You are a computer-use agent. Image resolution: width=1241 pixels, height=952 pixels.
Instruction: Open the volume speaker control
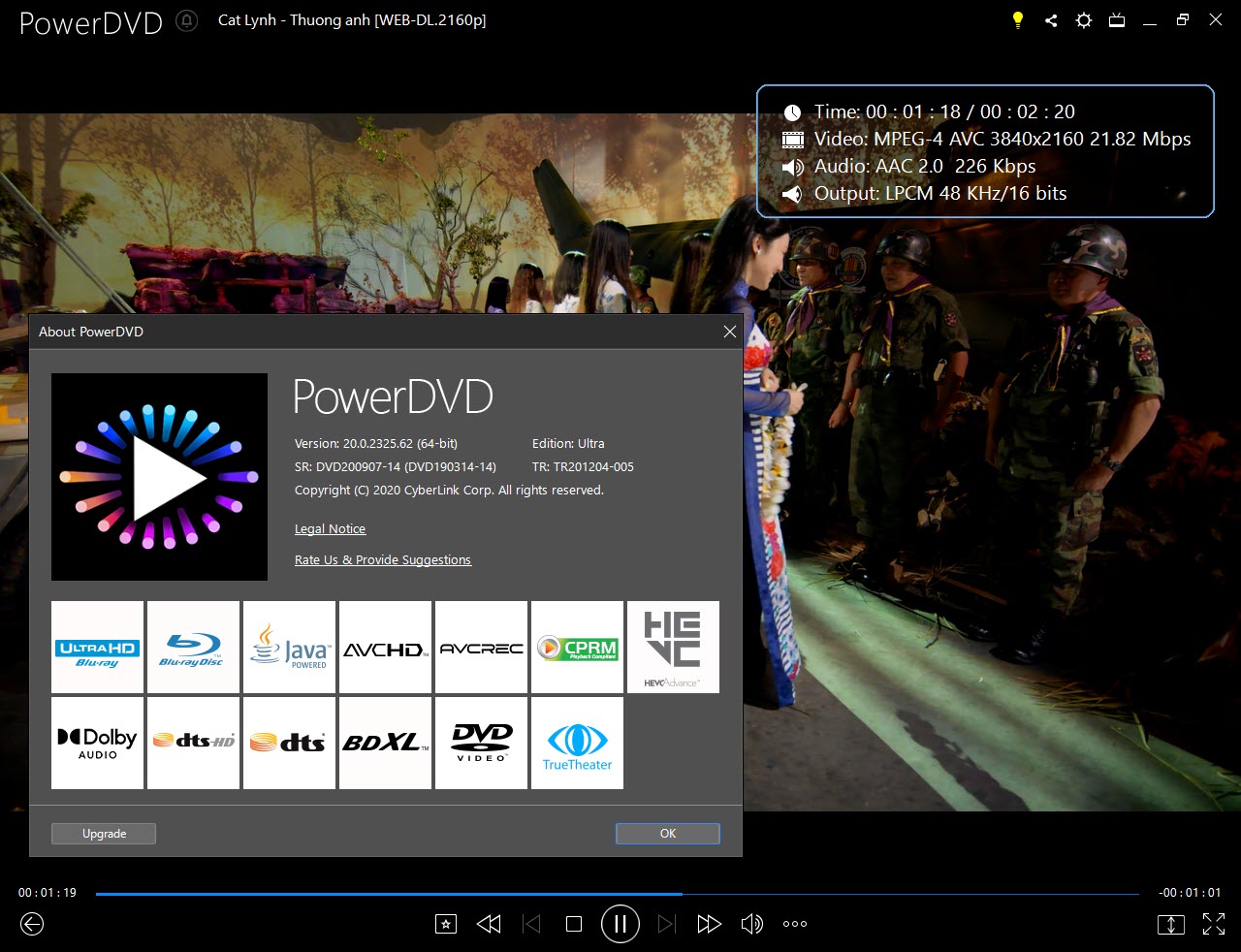(x=752, y=924)
